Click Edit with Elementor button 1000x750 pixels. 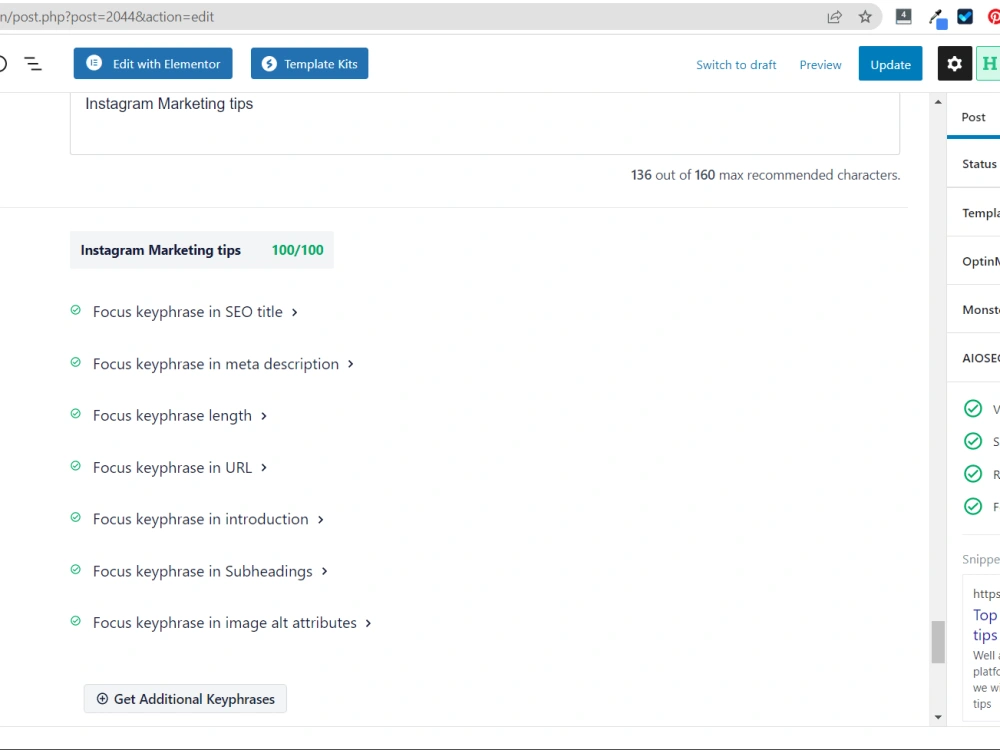tap(153, 63)
